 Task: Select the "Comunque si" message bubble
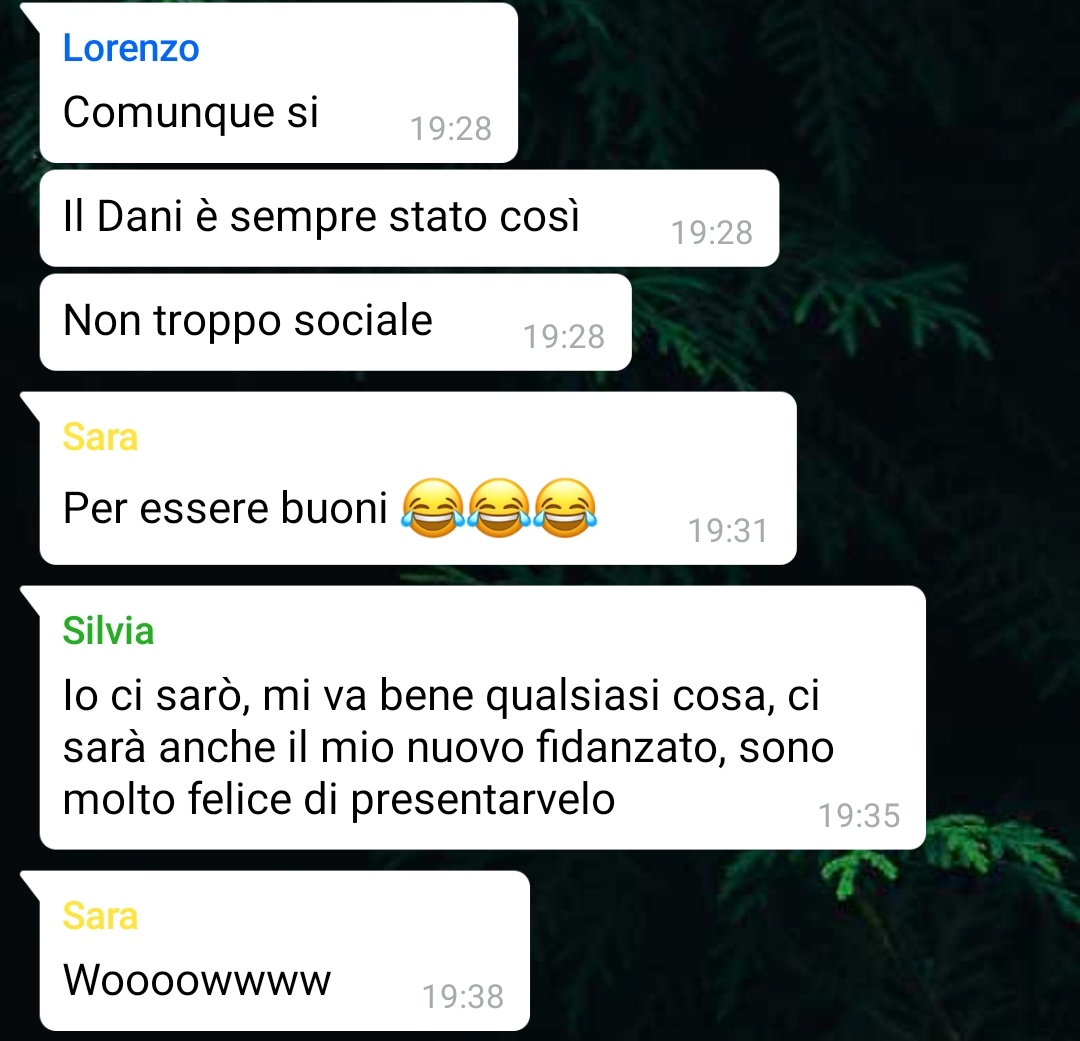pos(278,83)
